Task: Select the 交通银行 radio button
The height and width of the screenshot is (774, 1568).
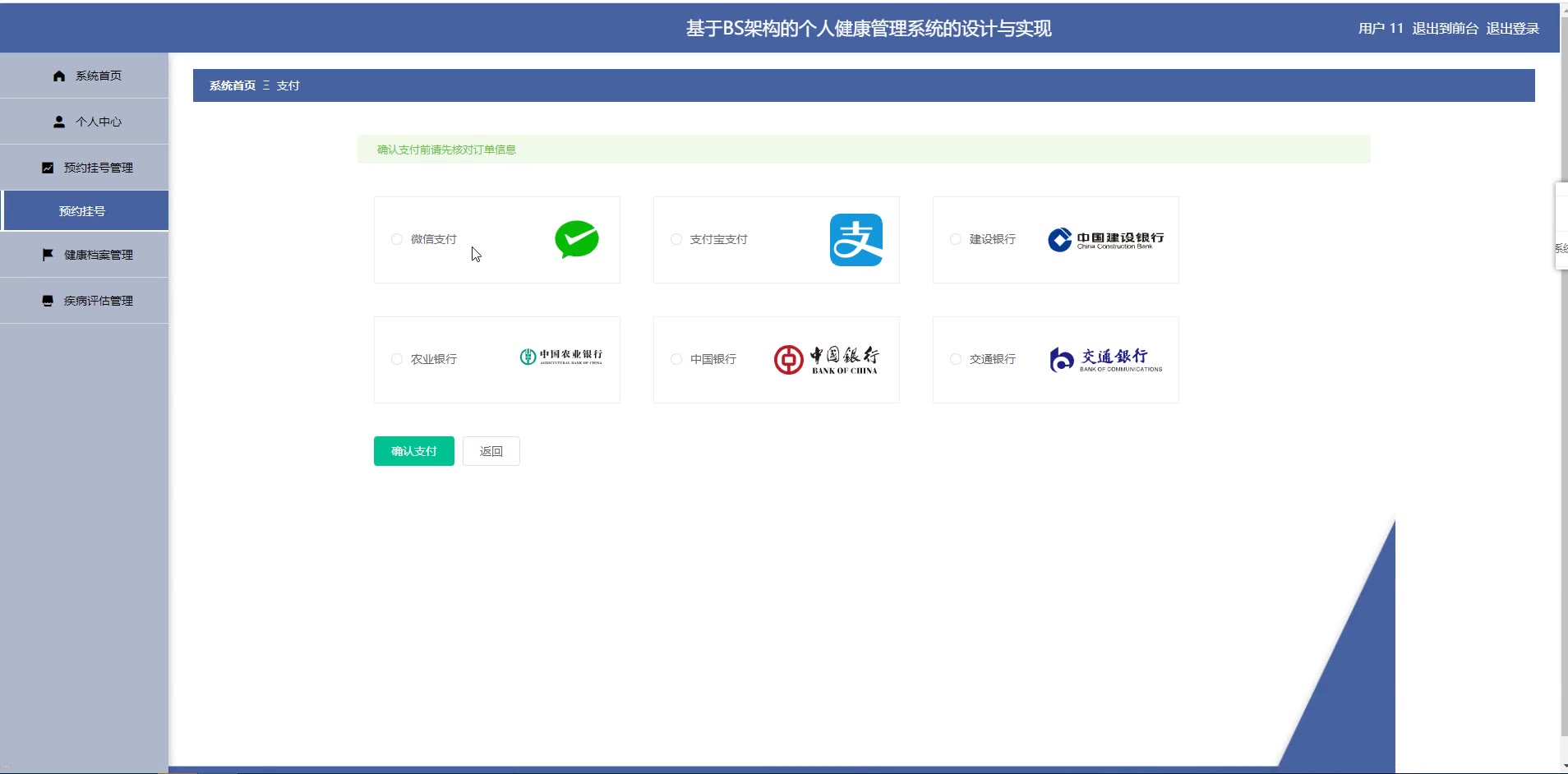Action: 956,359
